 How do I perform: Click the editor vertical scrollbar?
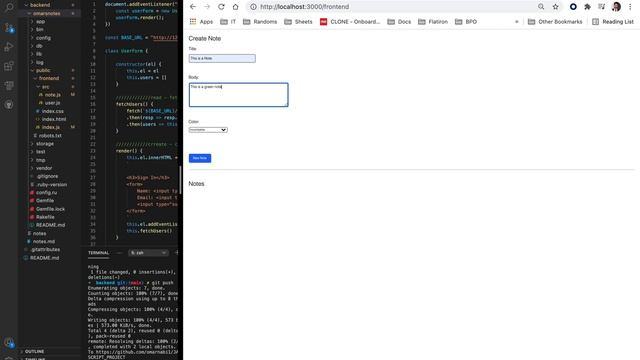(x=180, y=180)
